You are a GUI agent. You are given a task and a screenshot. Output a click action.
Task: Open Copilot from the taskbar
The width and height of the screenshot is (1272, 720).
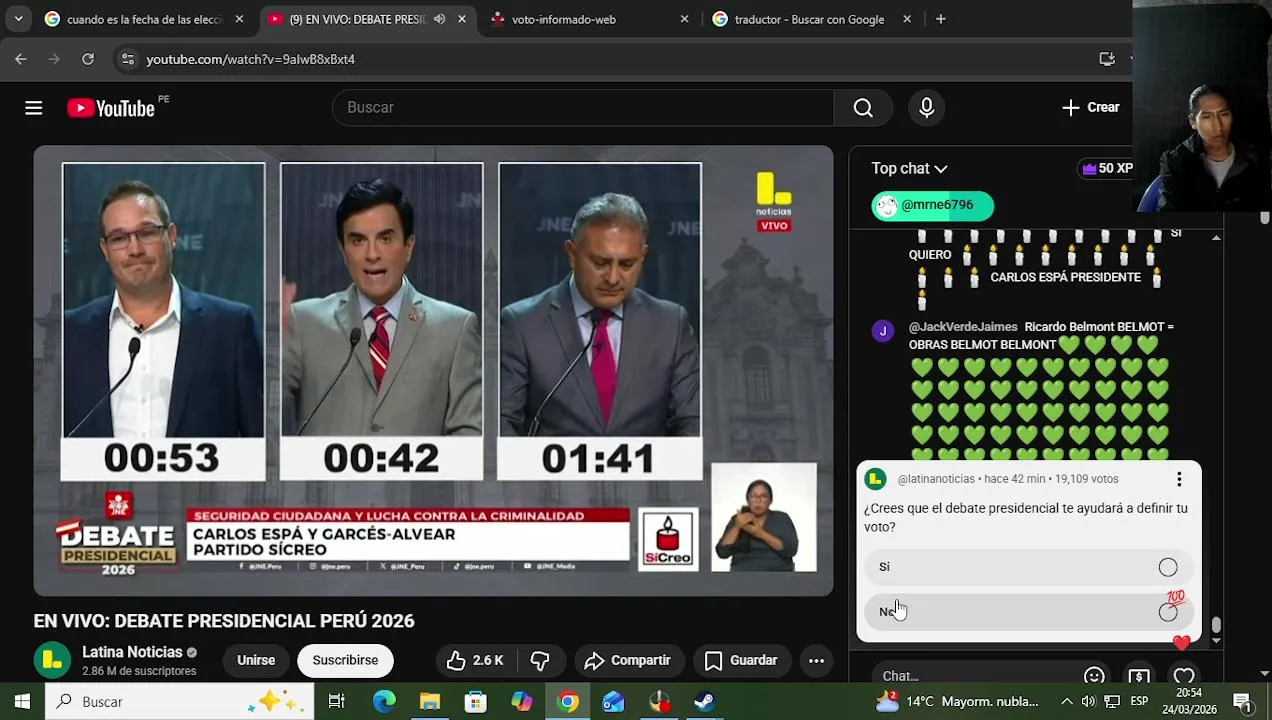[522, 702]
